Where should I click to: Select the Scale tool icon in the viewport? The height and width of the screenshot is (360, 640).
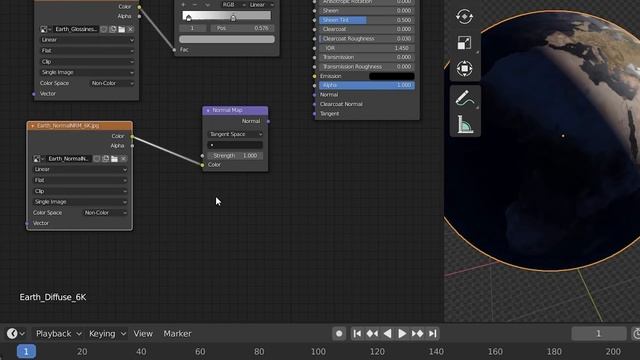464,43
